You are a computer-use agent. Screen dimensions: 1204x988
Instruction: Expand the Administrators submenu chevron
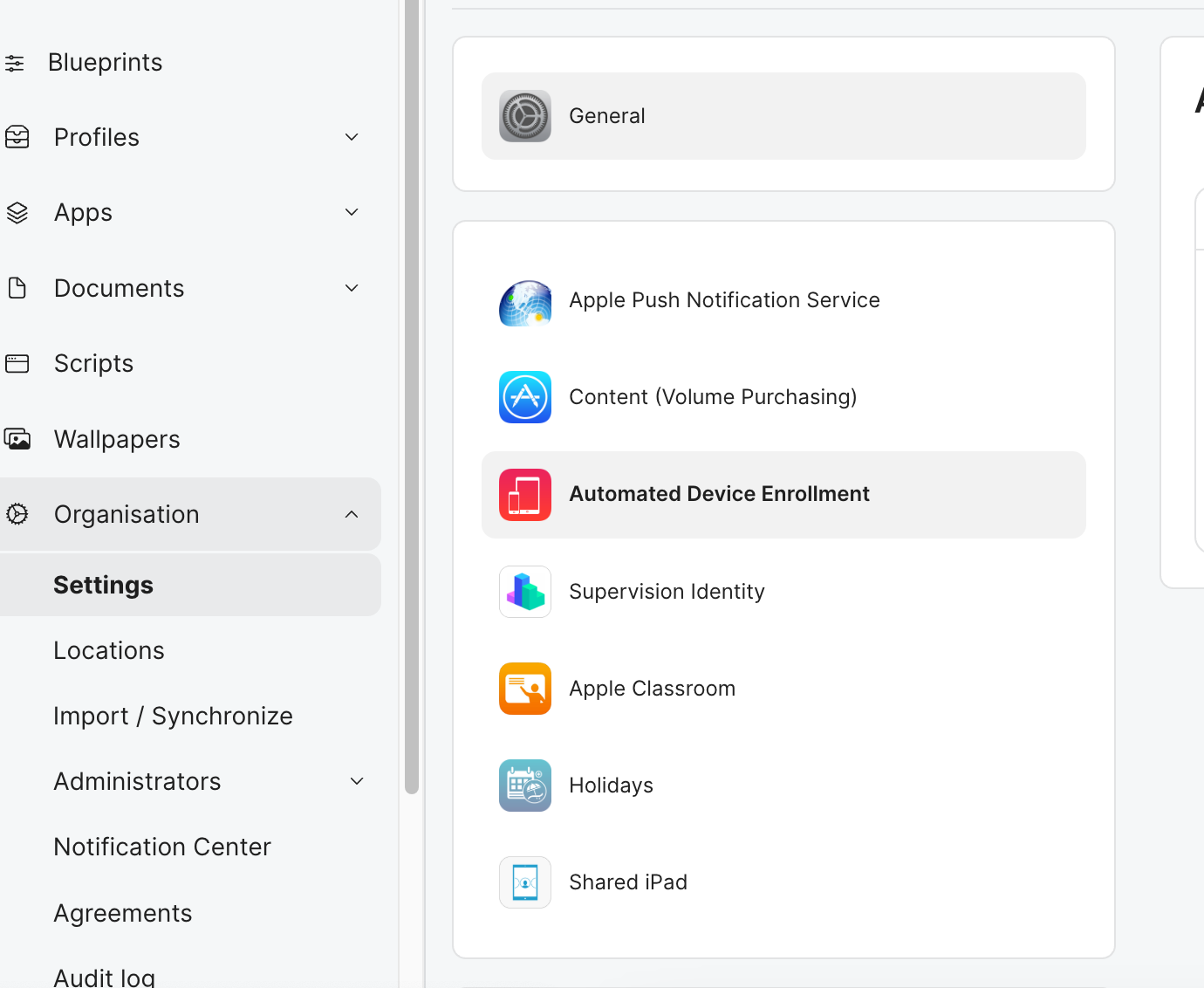click(x=357, y=781)
